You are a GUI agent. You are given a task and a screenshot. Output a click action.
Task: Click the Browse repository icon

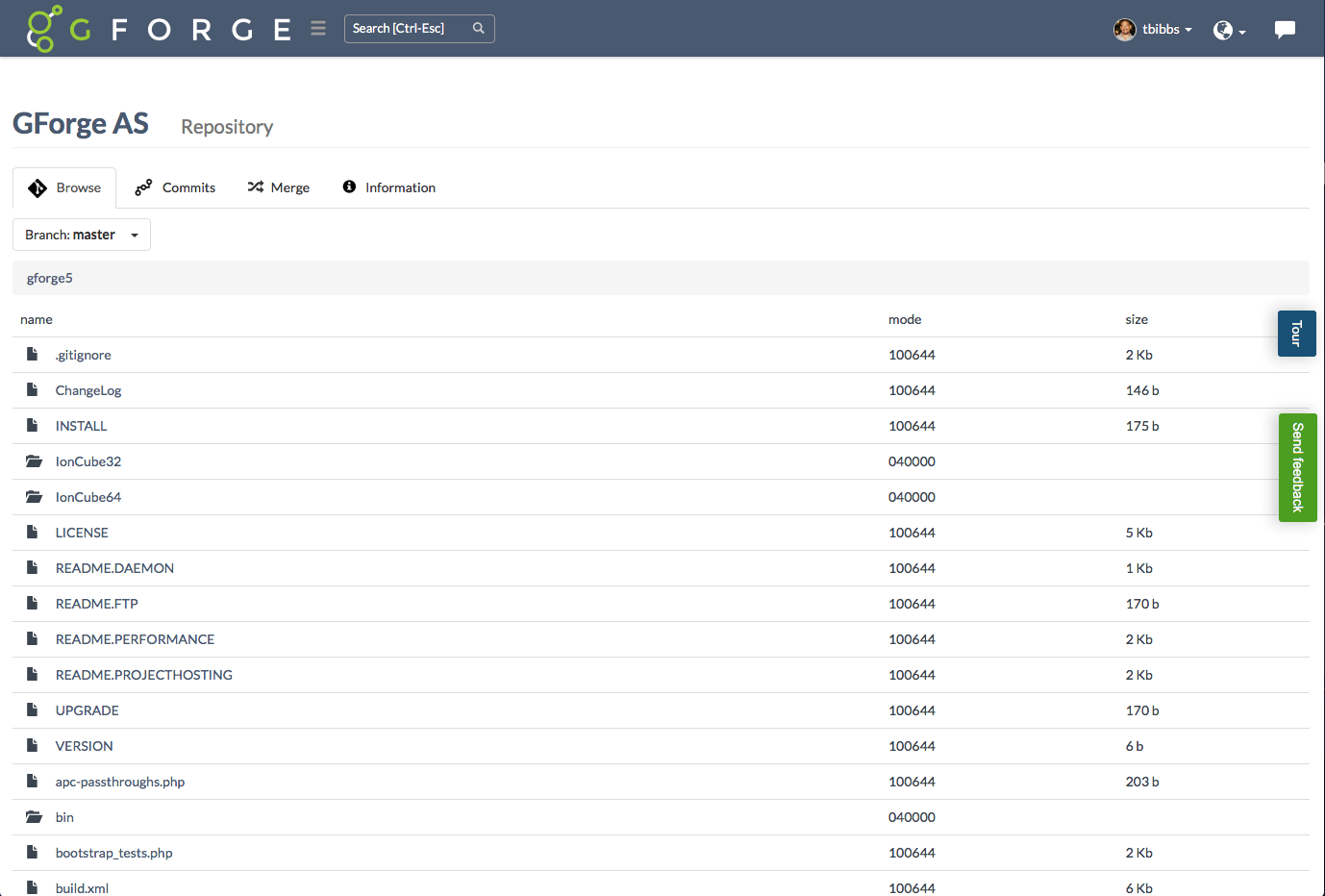point(37,187)
